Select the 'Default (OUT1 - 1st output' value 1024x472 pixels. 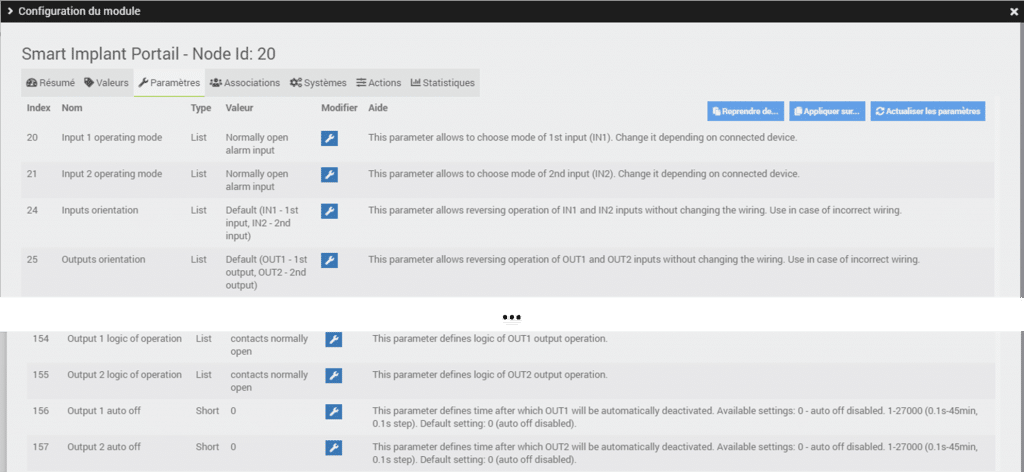(x=266, y=272)
